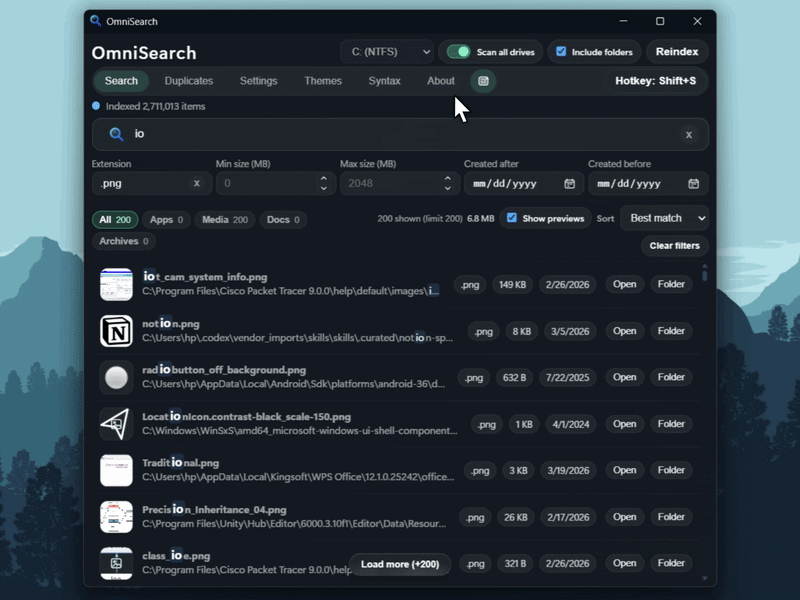Clear the .png extension filter

point(196,183)
